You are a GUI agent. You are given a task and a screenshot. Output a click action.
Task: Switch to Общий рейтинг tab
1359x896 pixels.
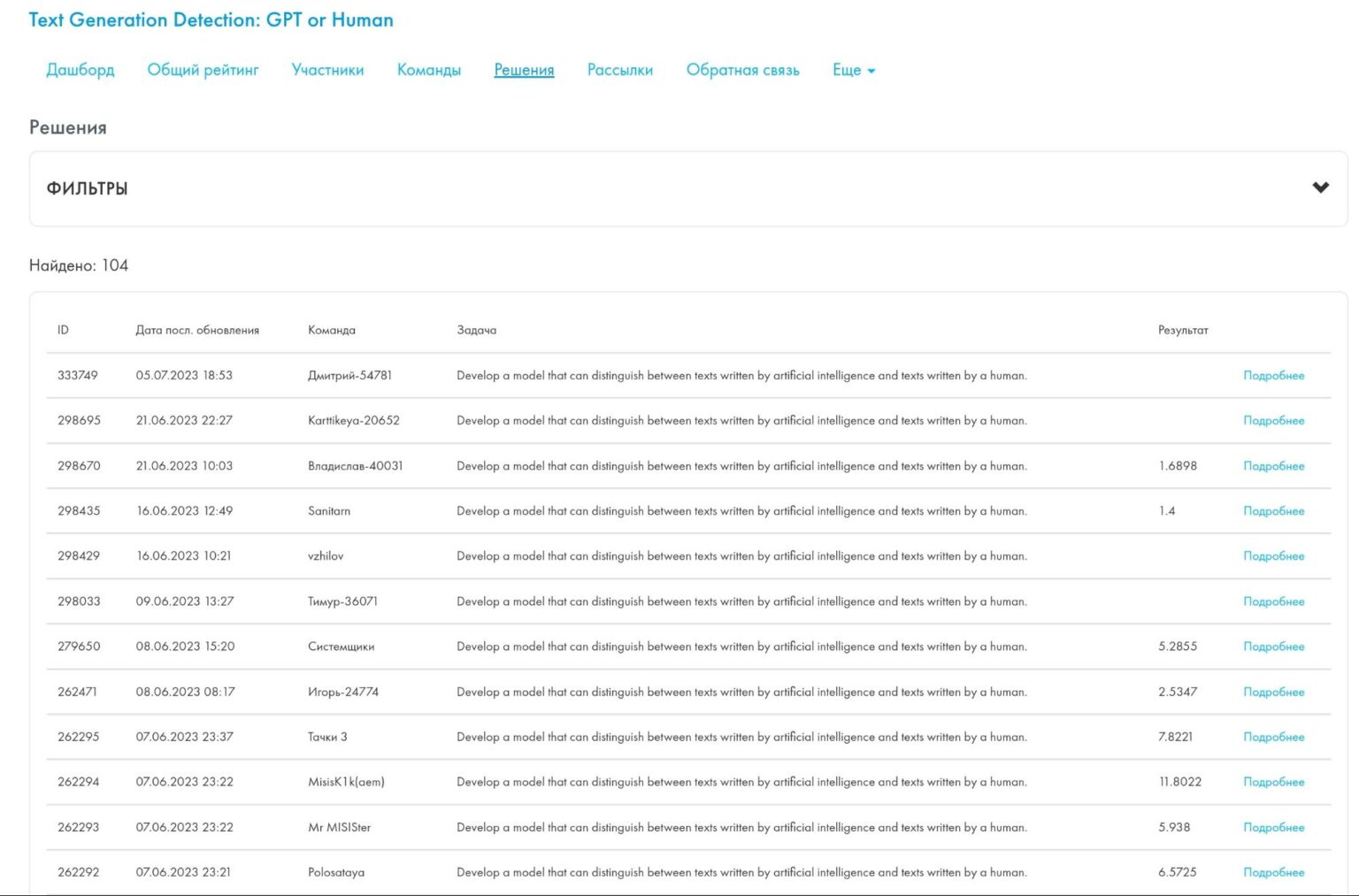coord(203,70)
